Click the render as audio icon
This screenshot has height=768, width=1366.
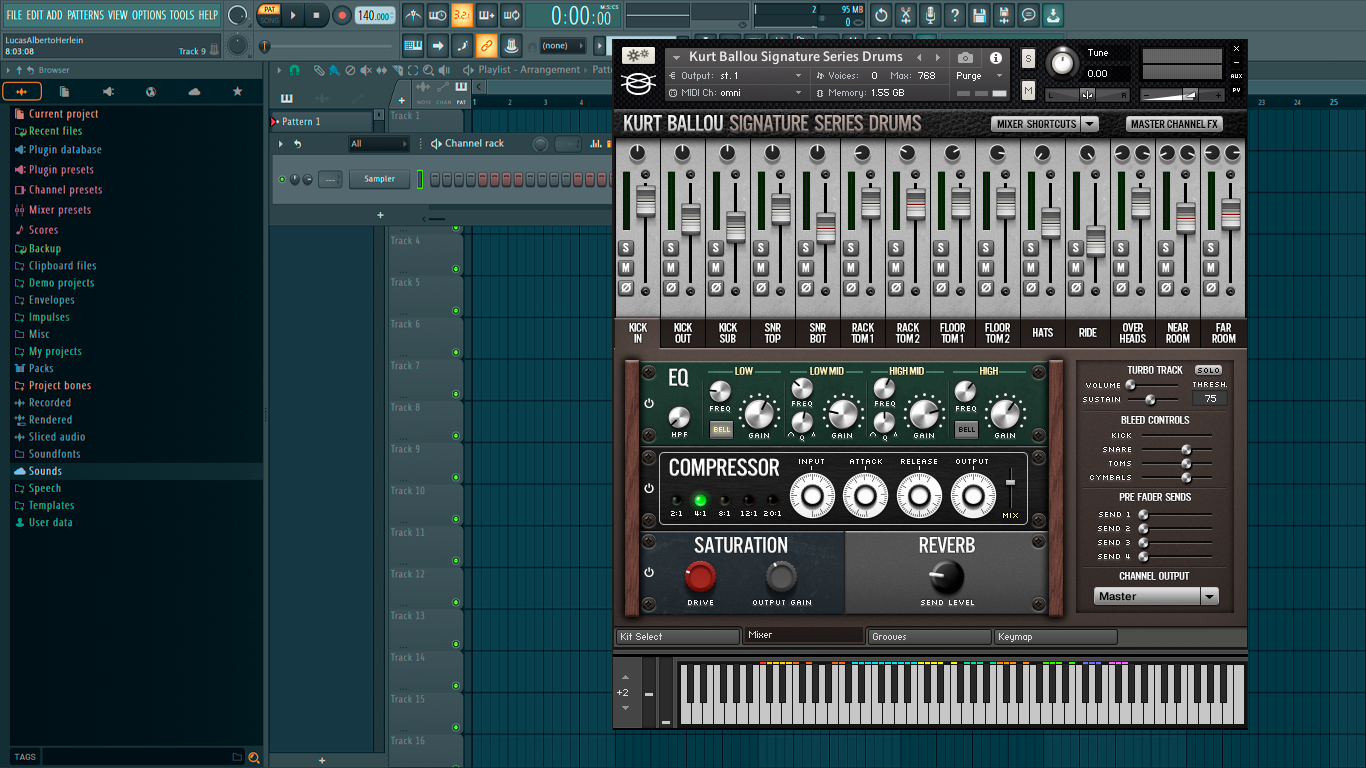[x=1004, y=15]
